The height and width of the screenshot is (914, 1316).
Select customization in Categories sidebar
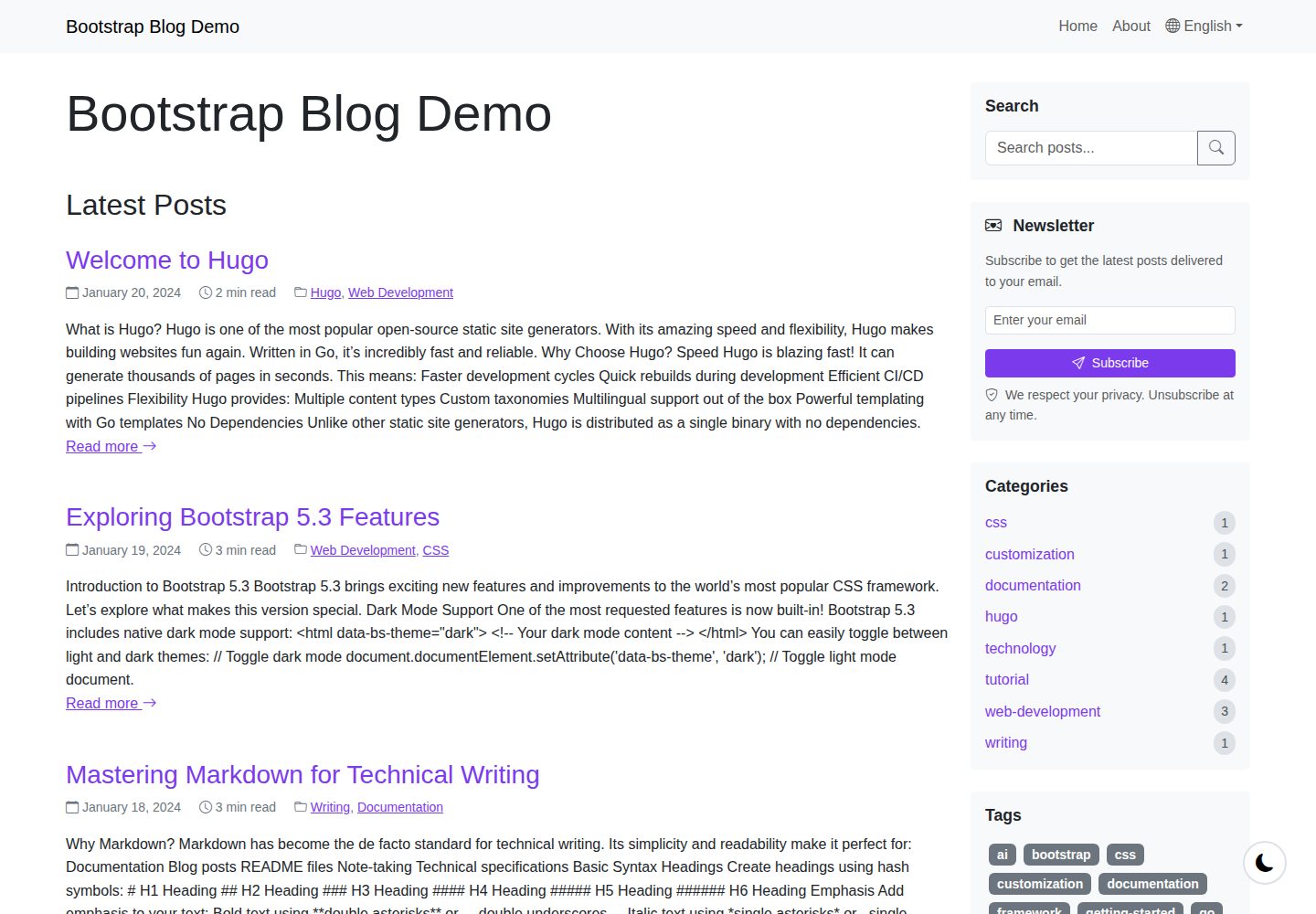pyautogui.click(x=1030, y=554)
